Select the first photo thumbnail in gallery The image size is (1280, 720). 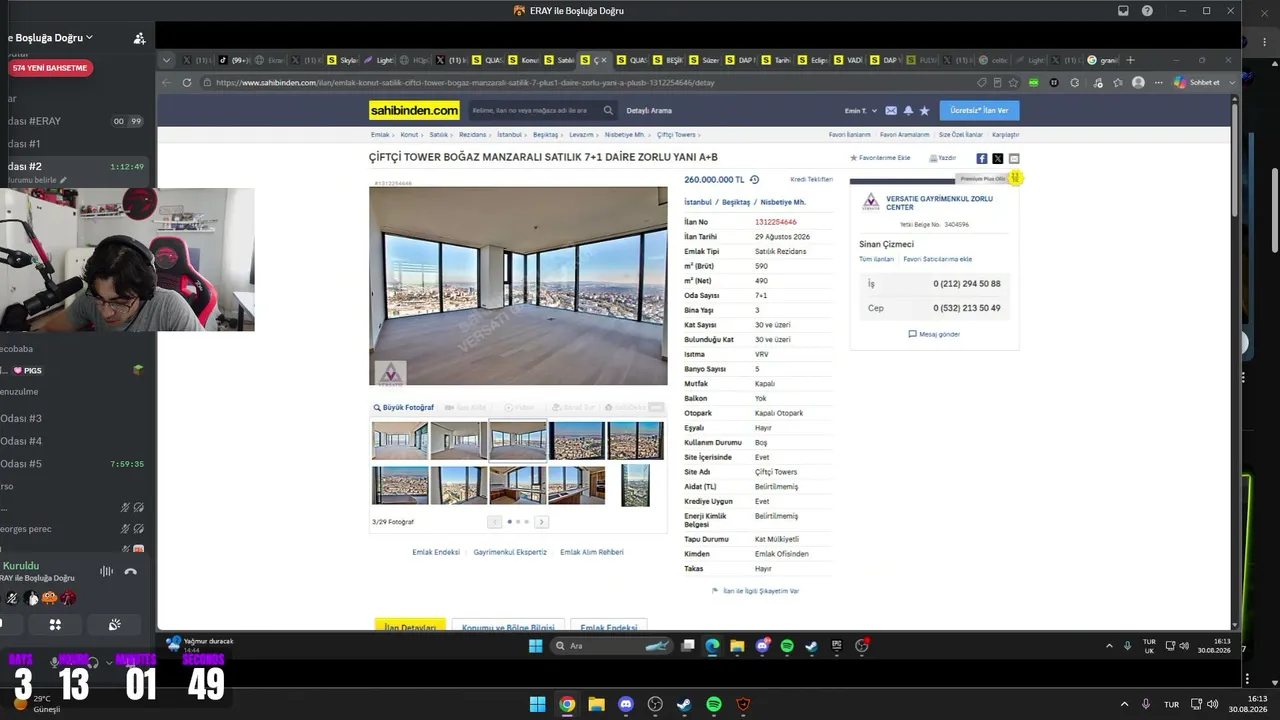(400, 441)
